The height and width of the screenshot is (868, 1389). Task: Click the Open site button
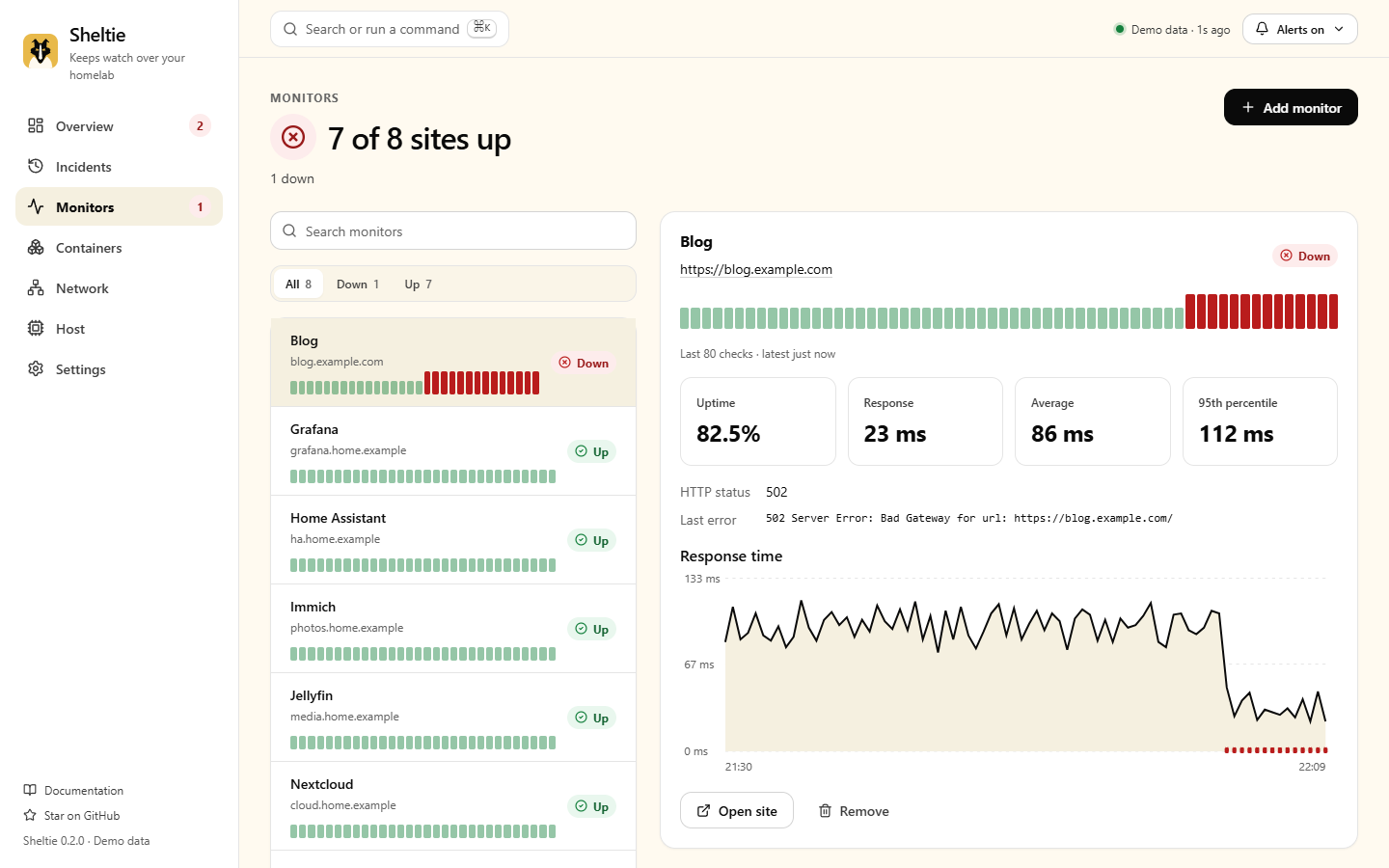pos(737,810)
